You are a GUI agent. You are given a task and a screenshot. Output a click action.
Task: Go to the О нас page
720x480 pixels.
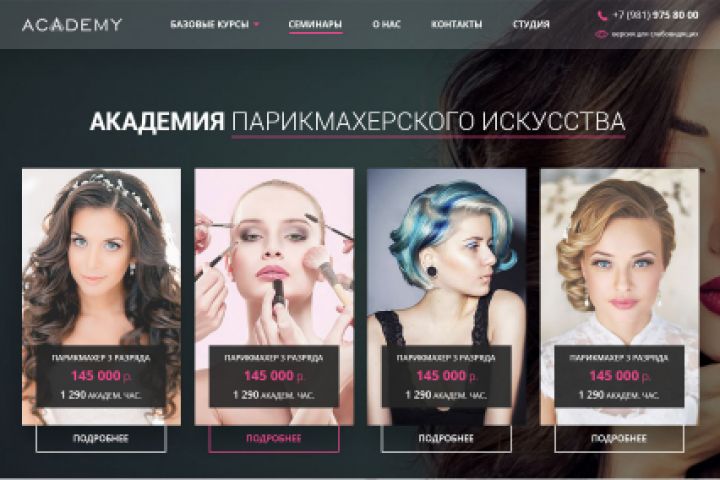tap(386, 24)
